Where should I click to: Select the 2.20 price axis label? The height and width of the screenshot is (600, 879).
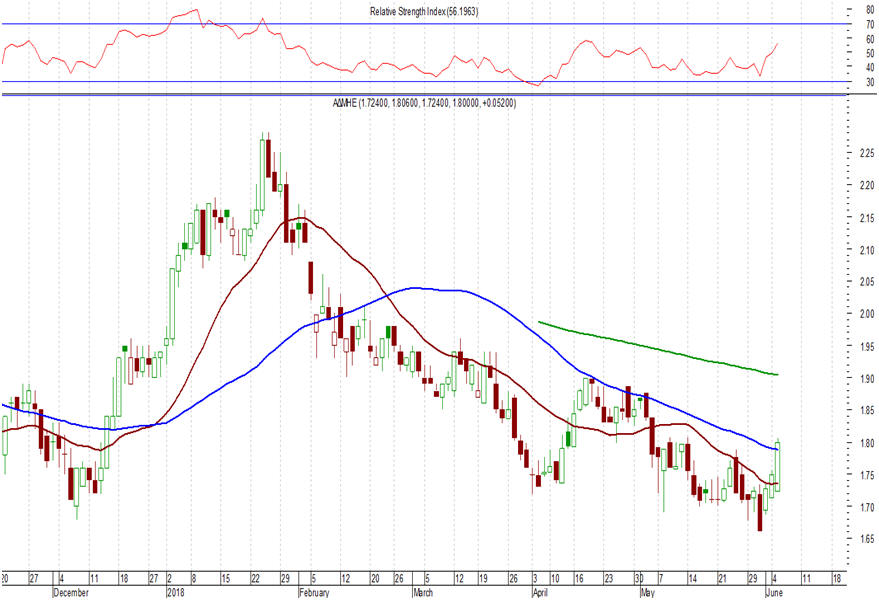click(867, 185)
